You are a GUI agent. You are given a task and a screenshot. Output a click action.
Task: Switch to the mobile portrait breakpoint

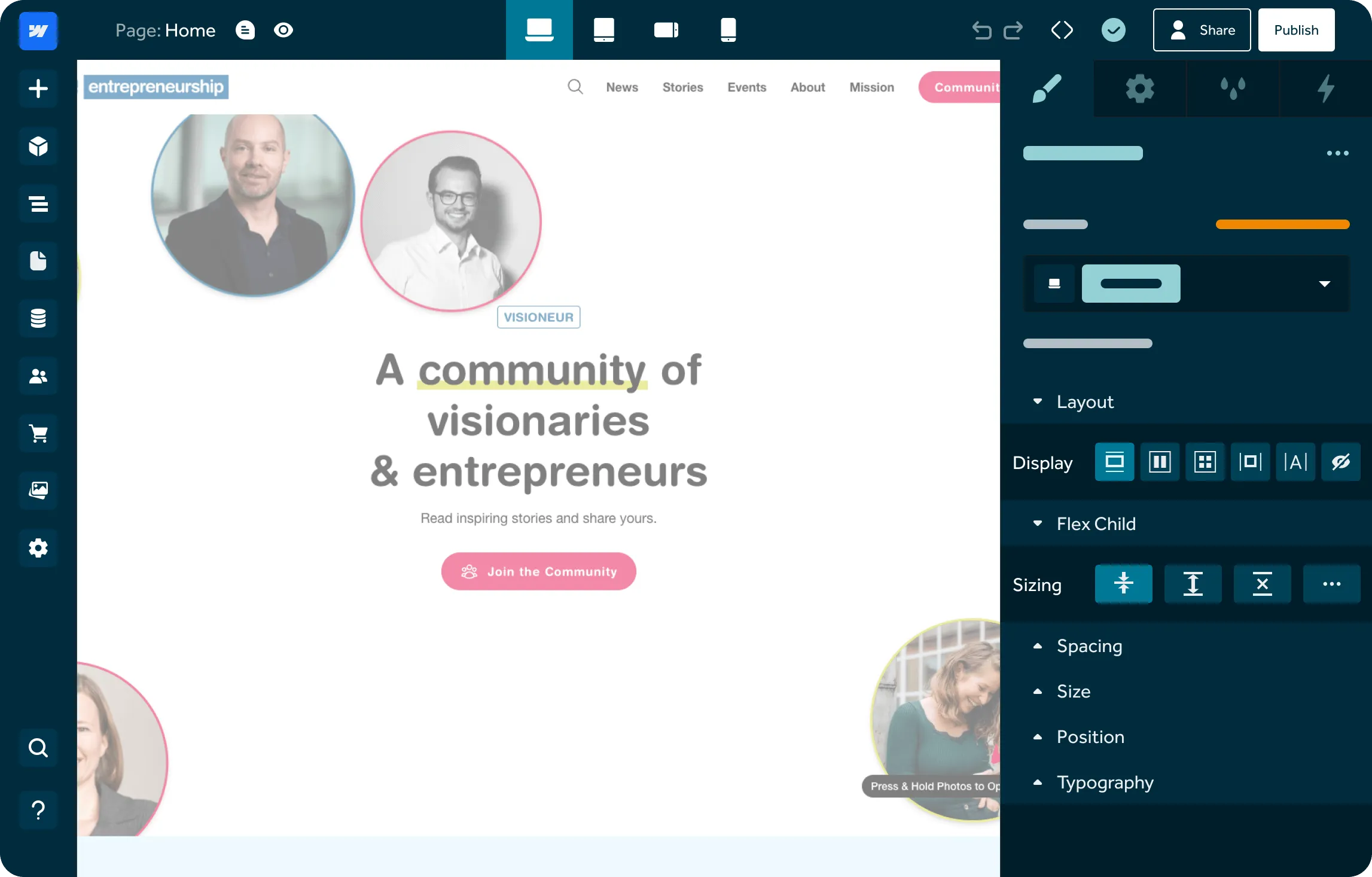point(728,30)
